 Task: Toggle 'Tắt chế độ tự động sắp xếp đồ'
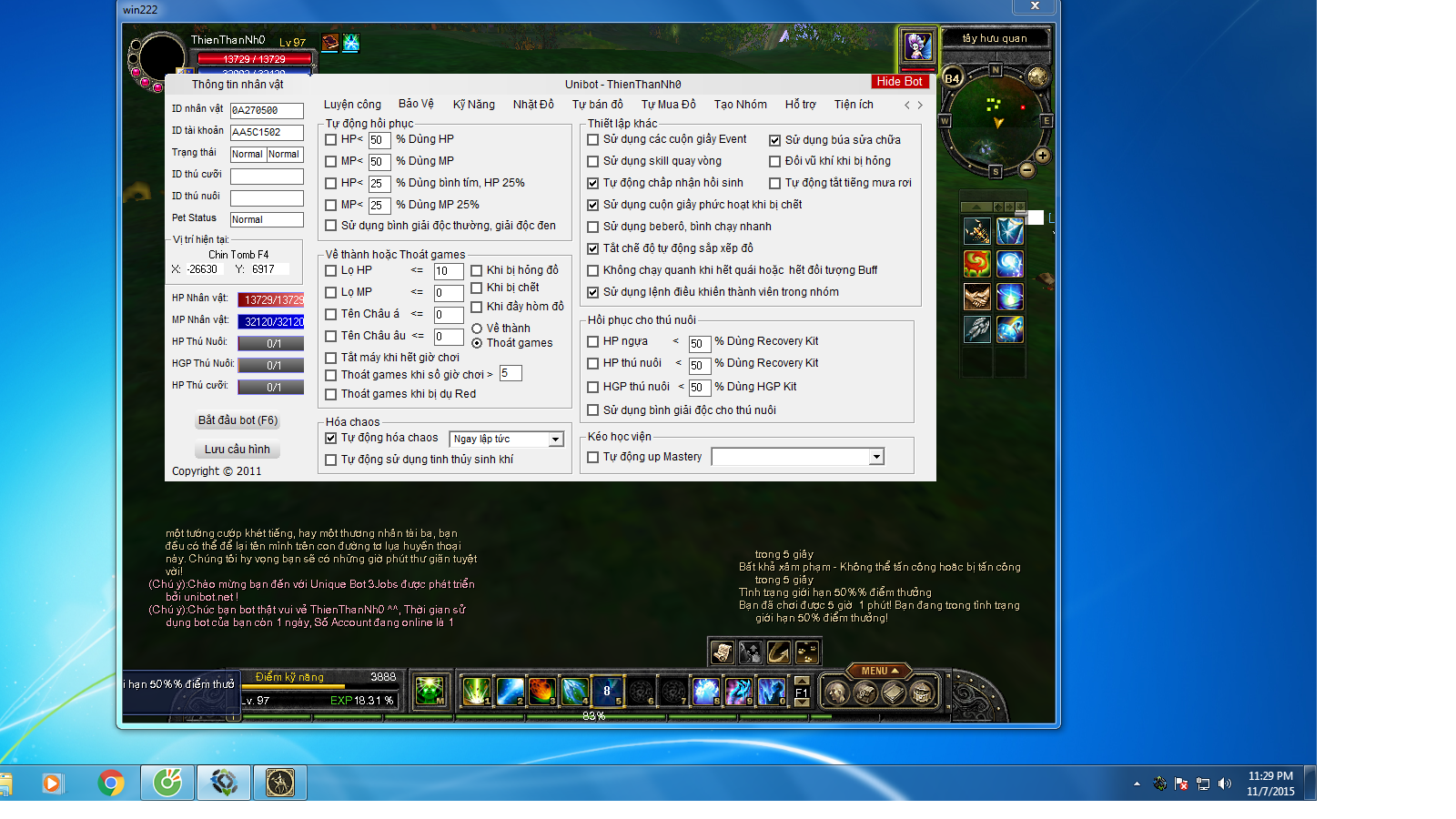[x=593, y=249]
